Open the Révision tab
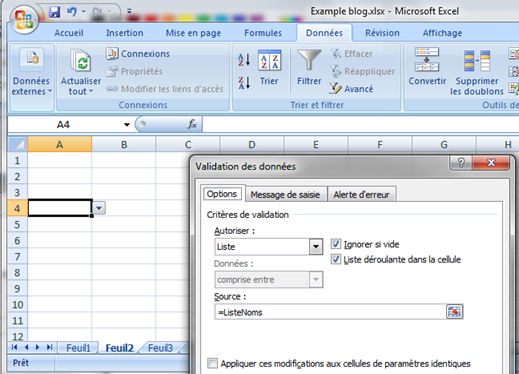 (382, 33)
